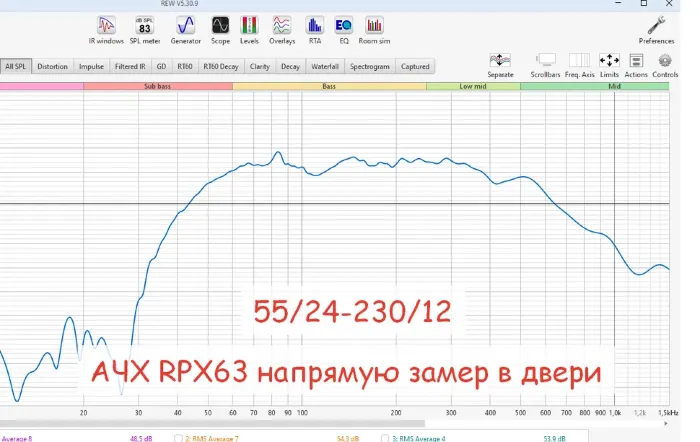700x442 pixels.
Task: Click the 54,3 dB legend value
Action: point(348,438)
